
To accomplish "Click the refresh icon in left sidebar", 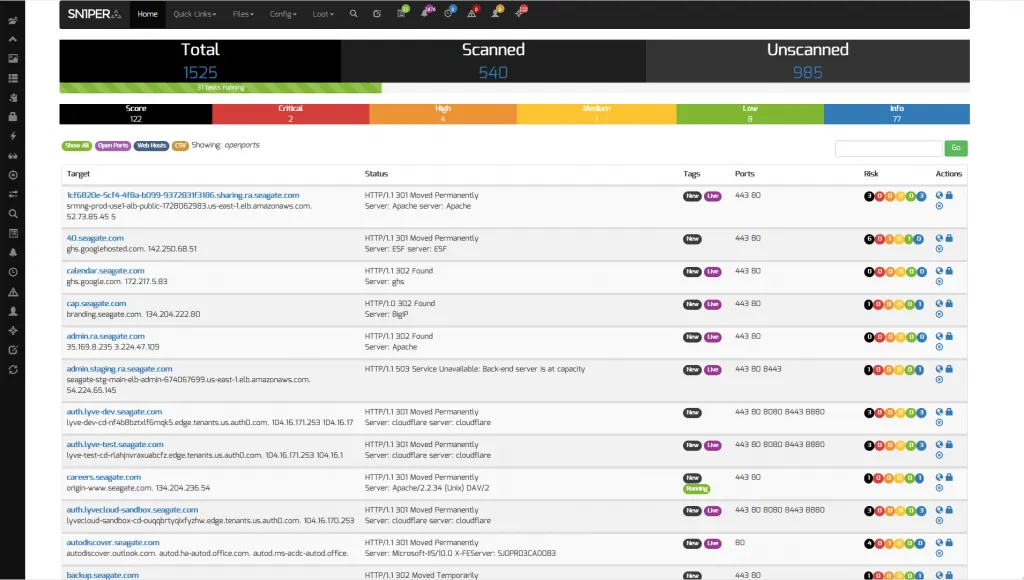I will pos(12,370).
